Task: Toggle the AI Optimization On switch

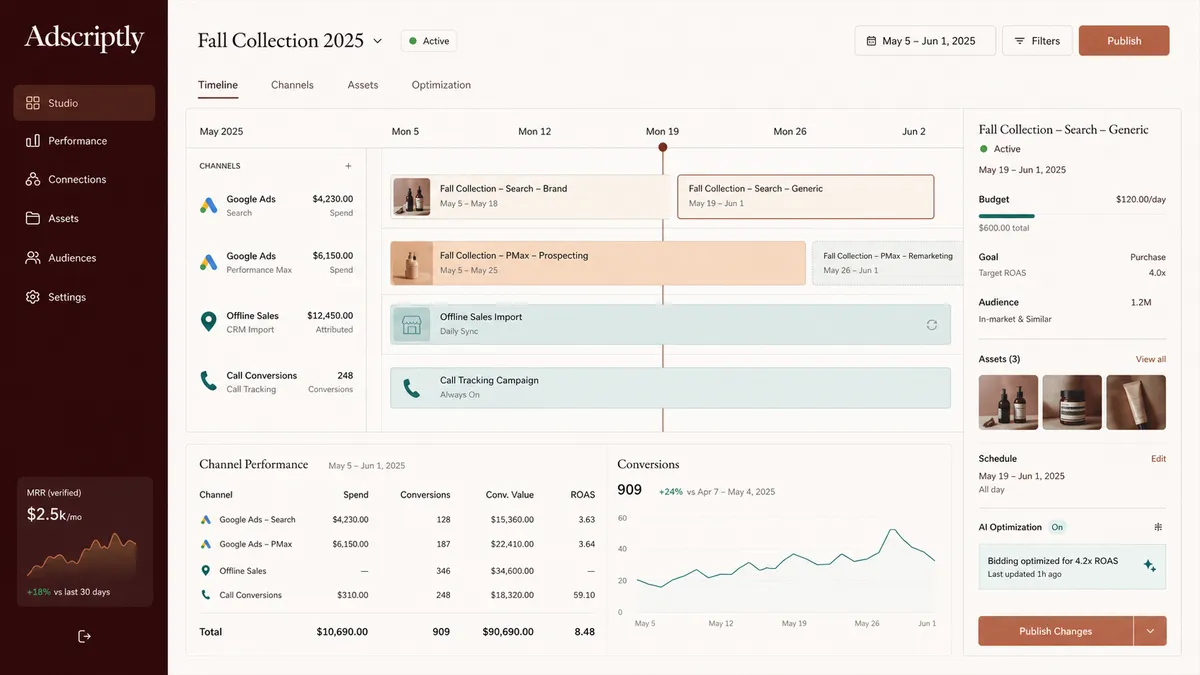Action: coord(1057,527)
